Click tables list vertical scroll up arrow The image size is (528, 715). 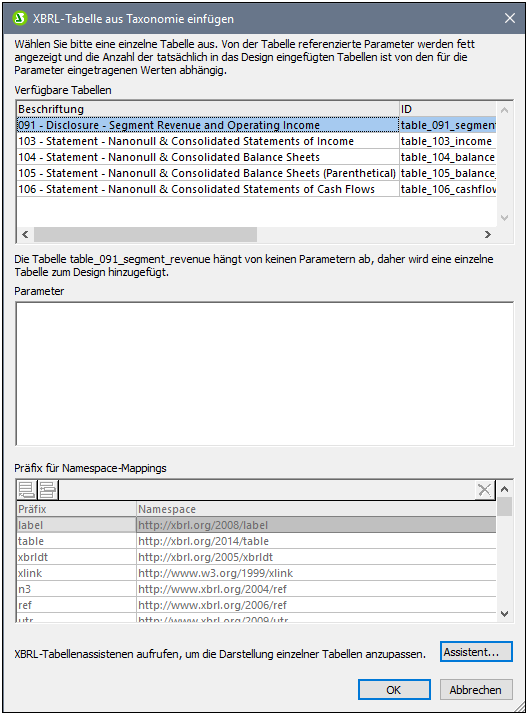pyautogui.click(x=504, y=110)
